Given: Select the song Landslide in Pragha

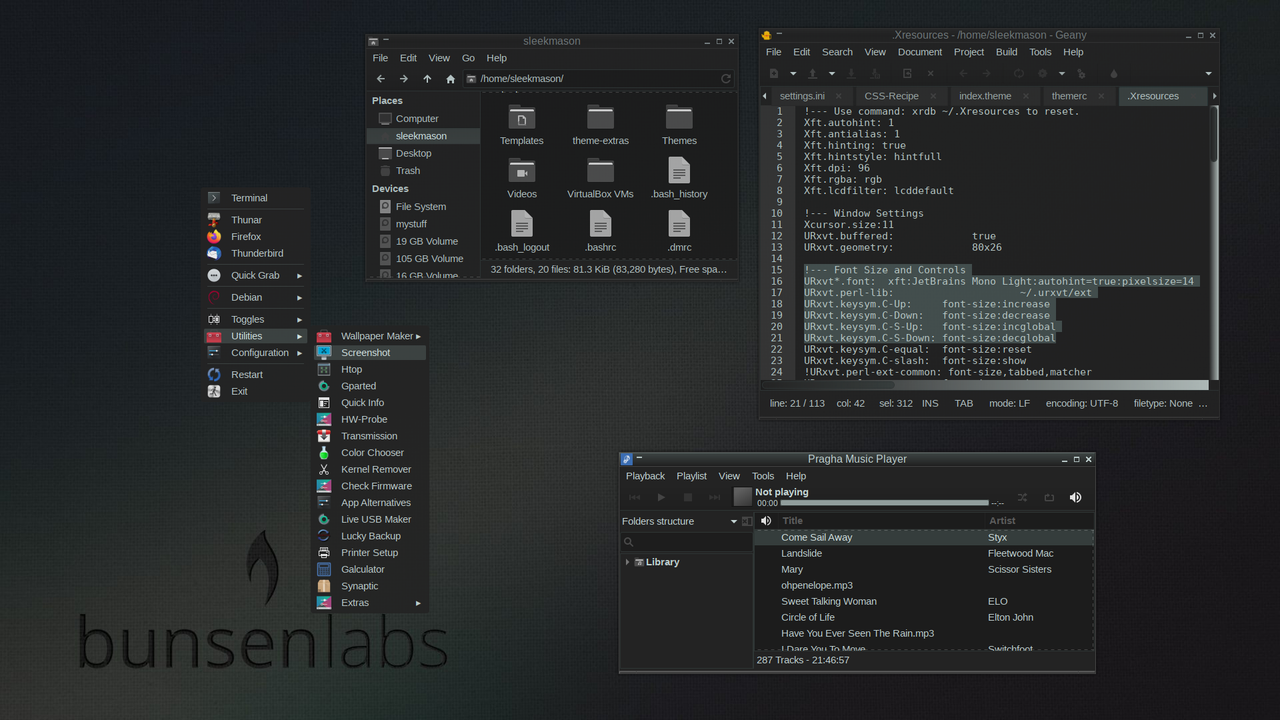Looking at the screenshot, I should click(x=924, y=553).
